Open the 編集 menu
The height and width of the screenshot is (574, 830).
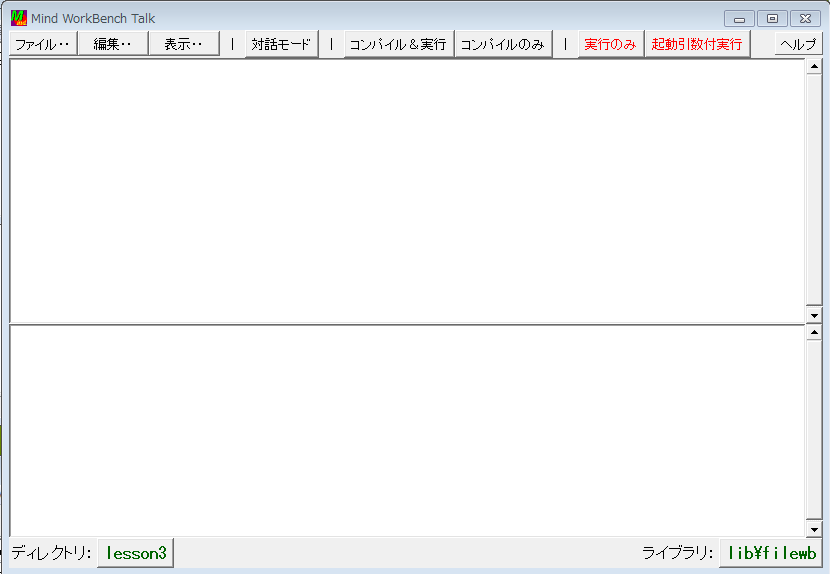point(113,44)
